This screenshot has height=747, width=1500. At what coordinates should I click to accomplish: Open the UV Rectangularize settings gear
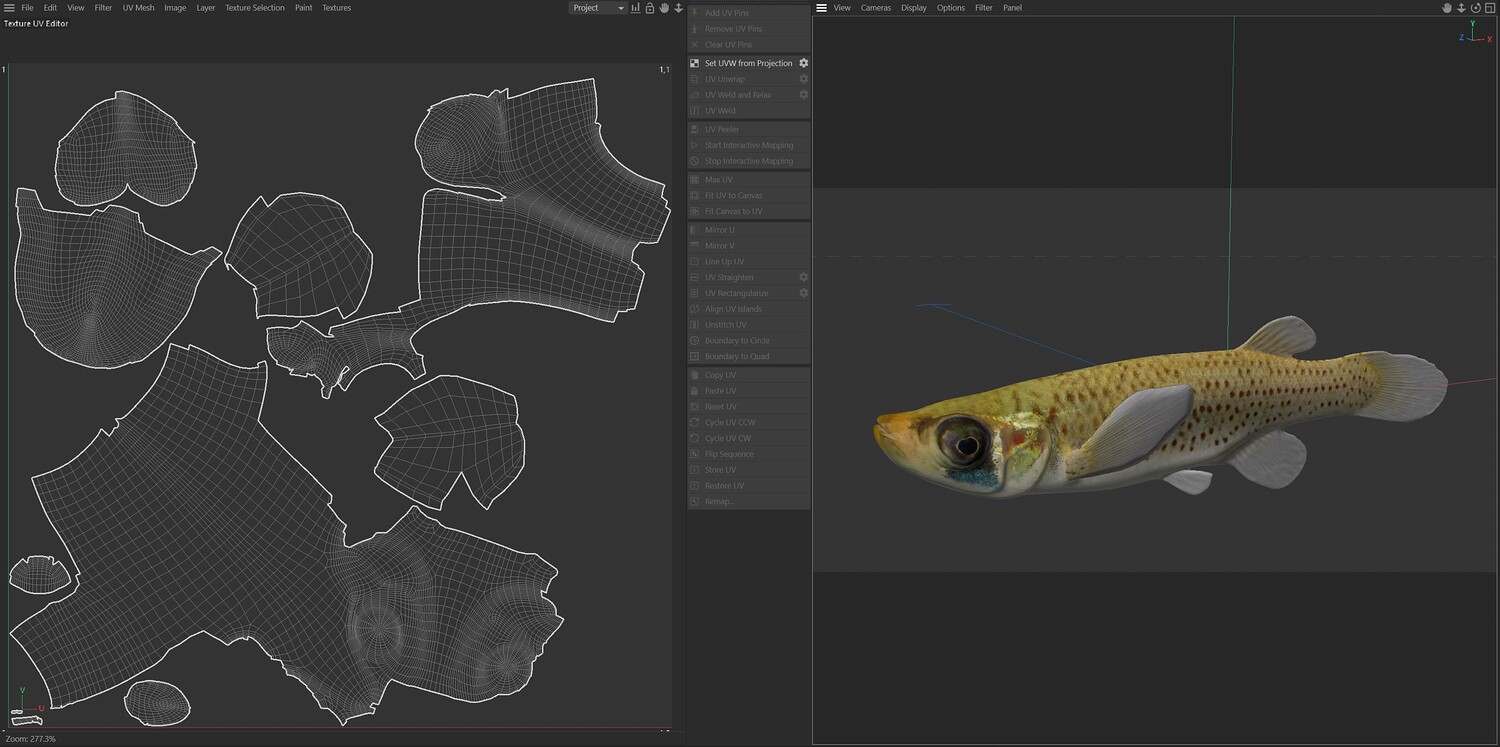pyautogui.click(x=803, y=293)
